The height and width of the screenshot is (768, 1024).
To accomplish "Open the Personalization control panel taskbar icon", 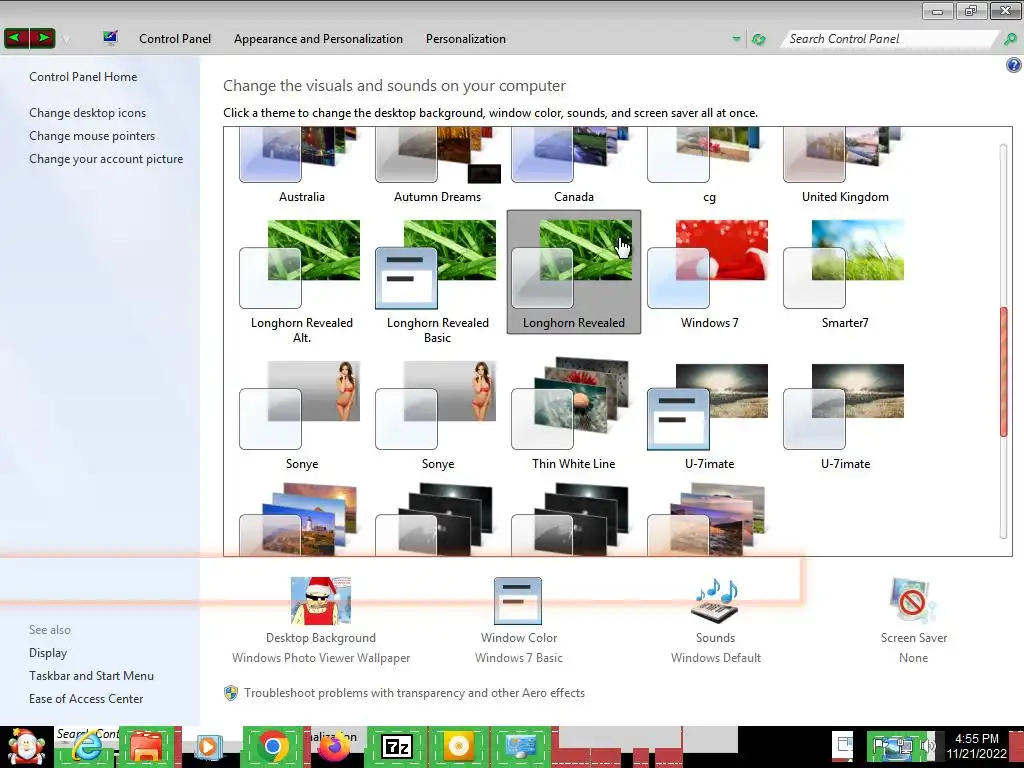I will click(520, 747).
